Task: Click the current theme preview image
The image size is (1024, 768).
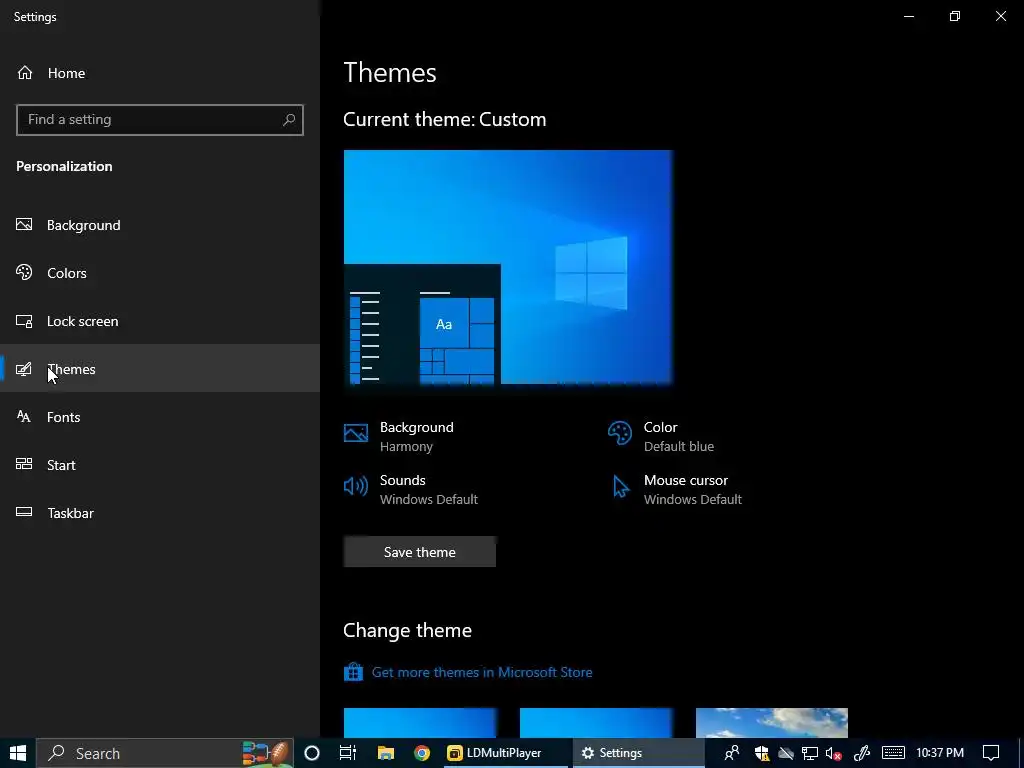Action: pyautogui.click(x=508, y=267)
